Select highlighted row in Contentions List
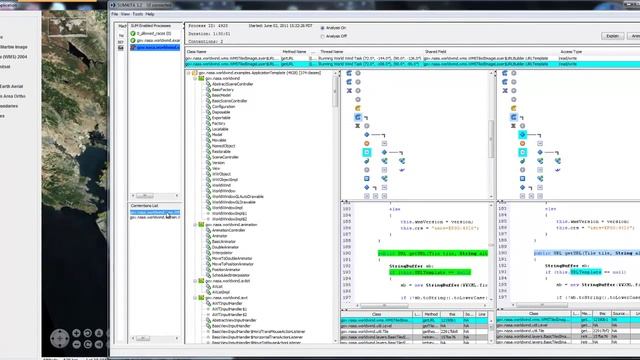Screen dimensions: 640x360 click(155, 212)
